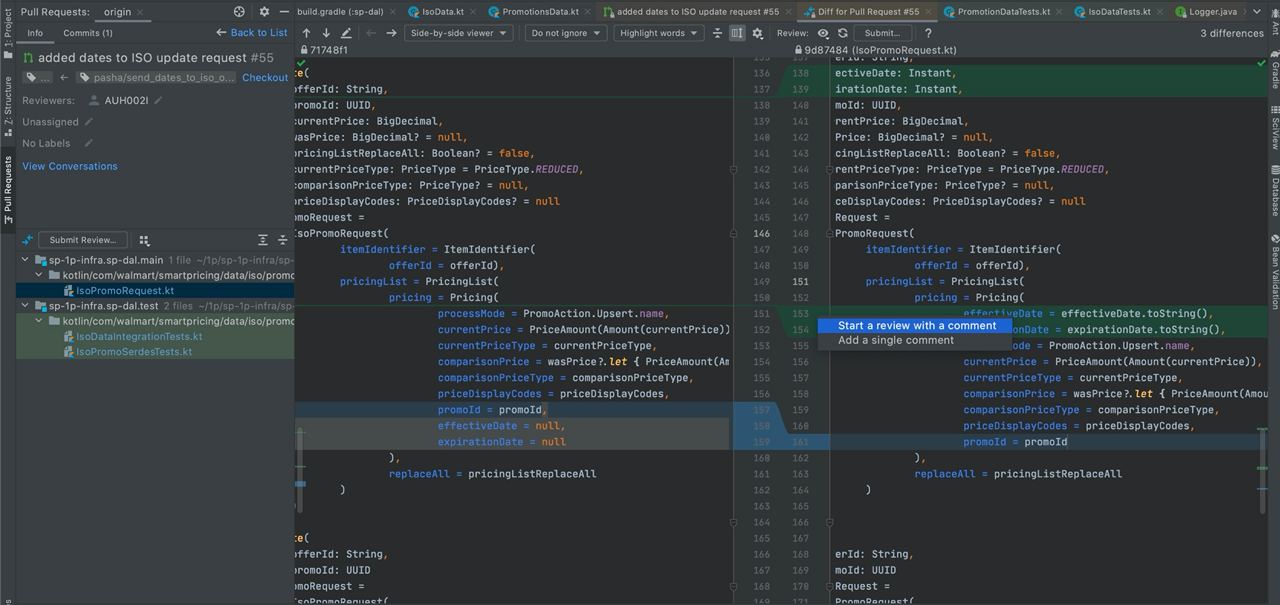
Task: Click the refresh review comments icon
Action: pos(843,33)
